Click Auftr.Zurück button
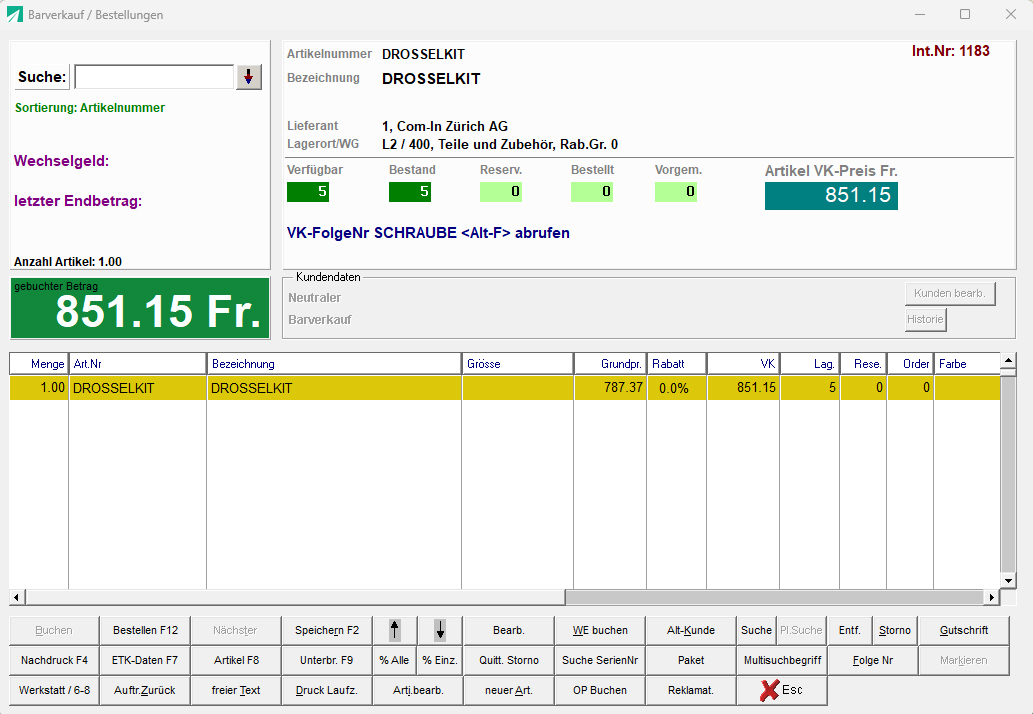The height and width of the screenshot is (714, 1033). (146, 690)
